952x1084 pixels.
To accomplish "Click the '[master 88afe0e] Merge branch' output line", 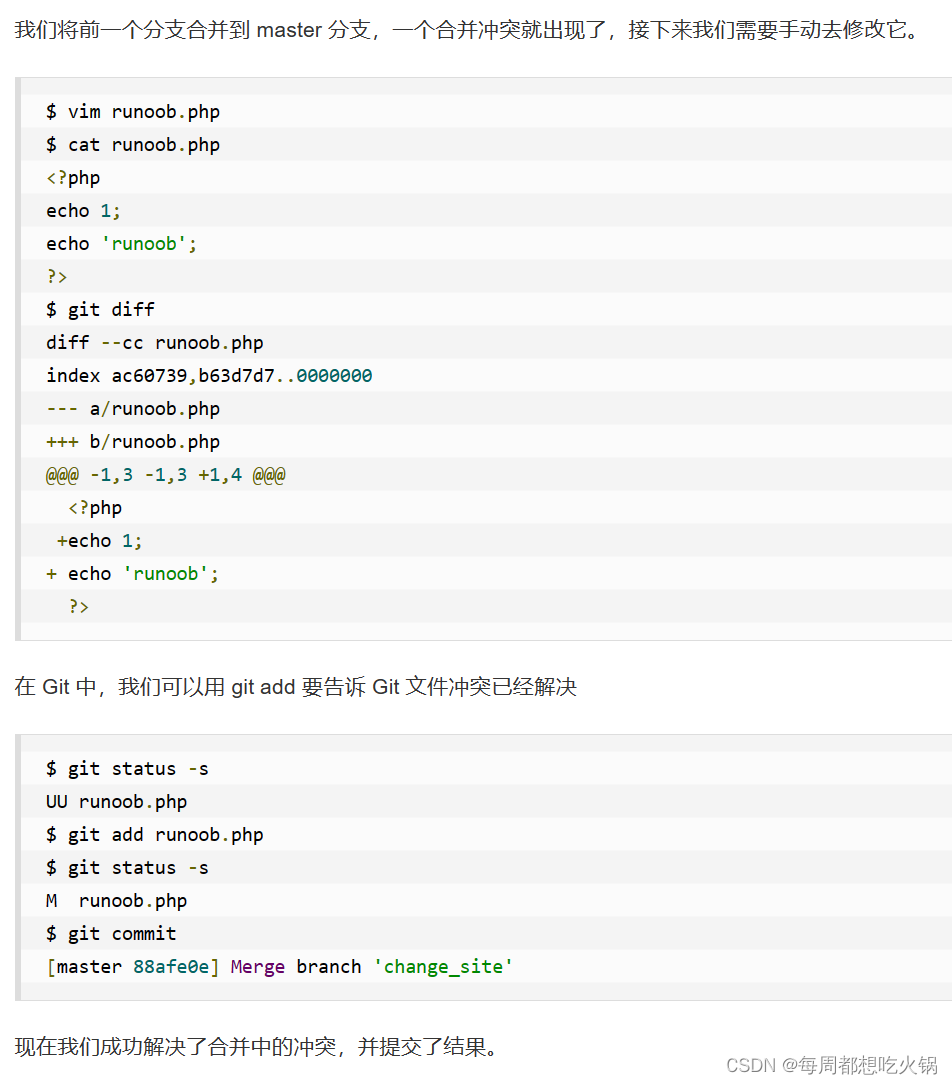I will pyautogui.click(x=279, y=966).
